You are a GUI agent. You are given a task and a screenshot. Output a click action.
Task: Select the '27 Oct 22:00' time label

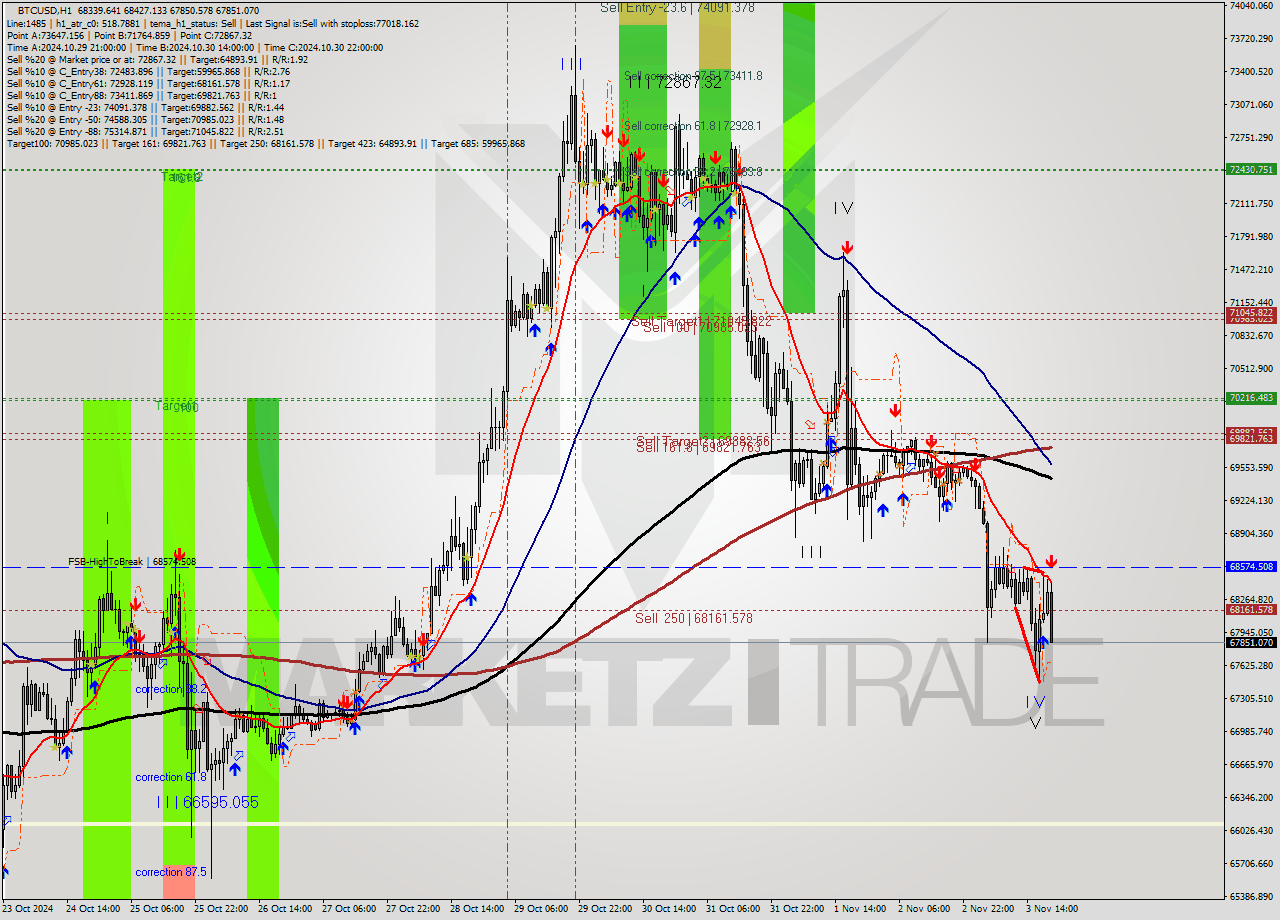[x=414, y=909]
